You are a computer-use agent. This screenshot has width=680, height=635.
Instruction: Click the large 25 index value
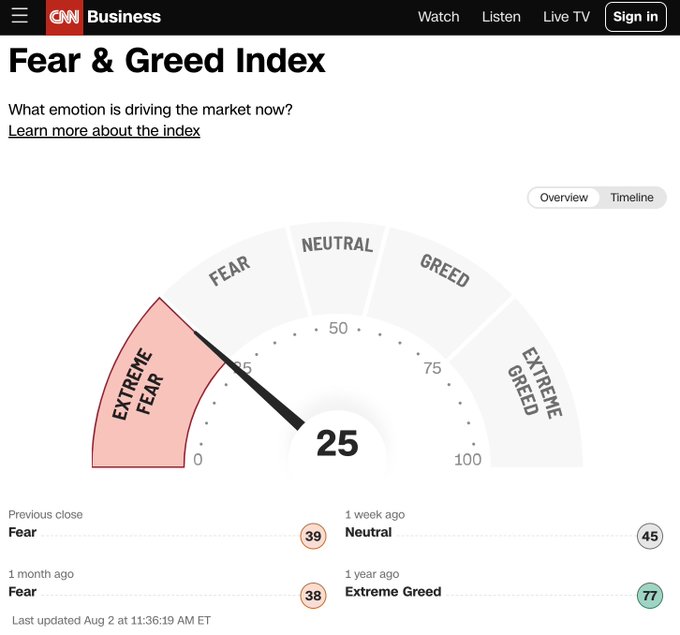pos(337,443)
